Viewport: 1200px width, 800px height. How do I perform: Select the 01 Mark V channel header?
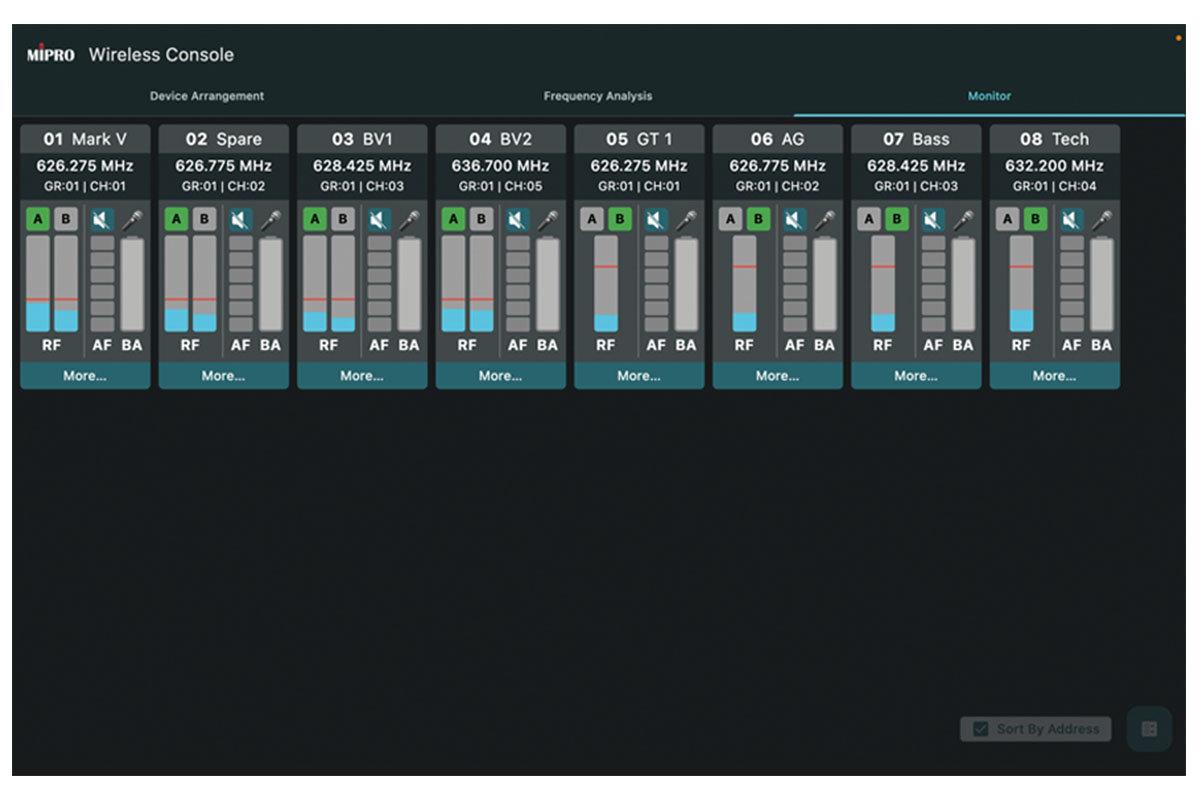tap(85, 139)
